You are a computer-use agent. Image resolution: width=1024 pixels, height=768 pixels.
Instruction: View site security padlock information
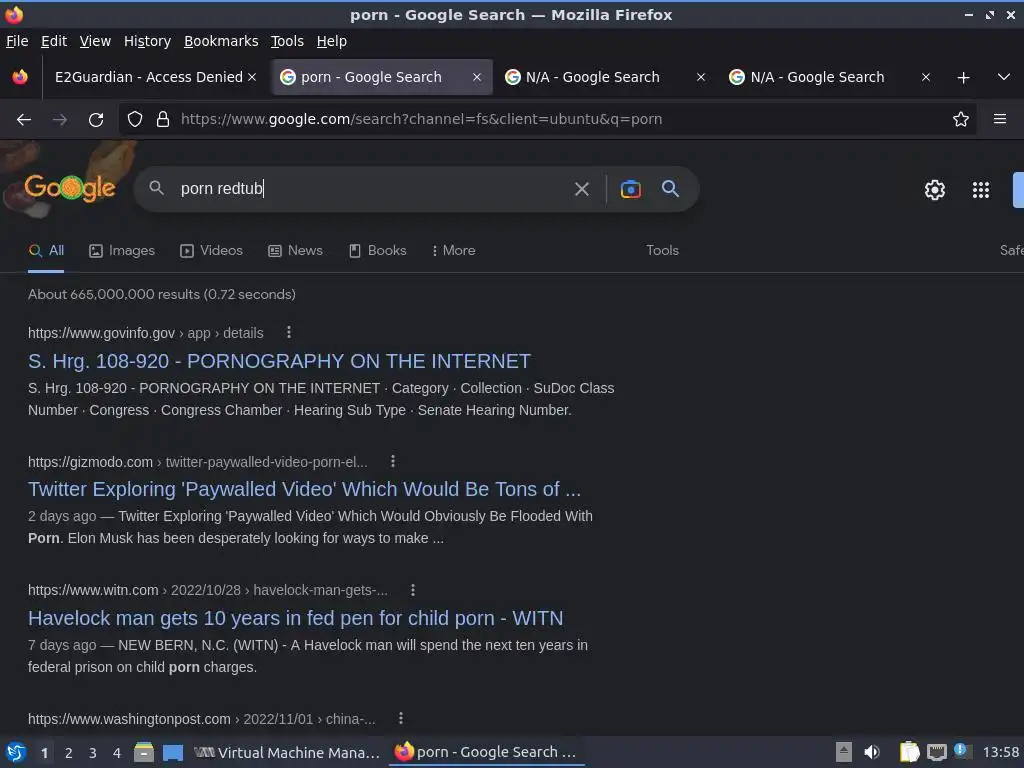tap(163, 119)
